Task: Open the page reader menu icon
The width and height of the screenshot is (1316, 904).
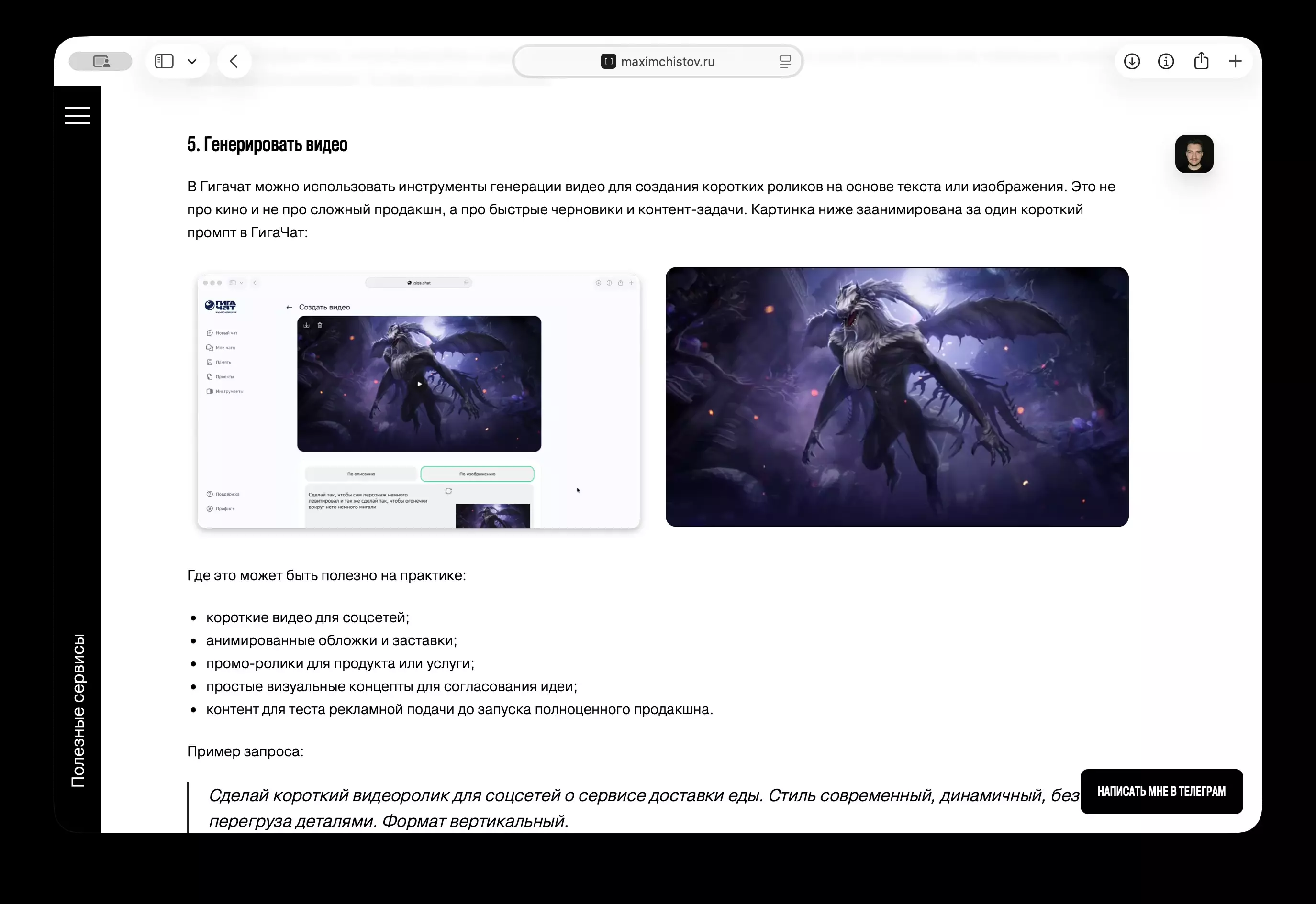Action: click(x=785, y=61)
